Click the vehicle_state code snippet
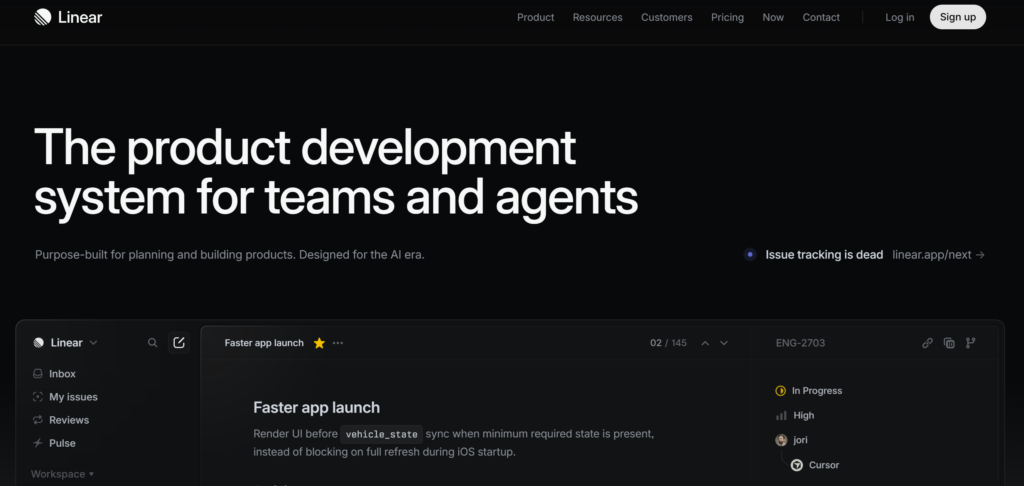Image resolution: width=1024 pixels, height=486 pixels. [381, 434]
